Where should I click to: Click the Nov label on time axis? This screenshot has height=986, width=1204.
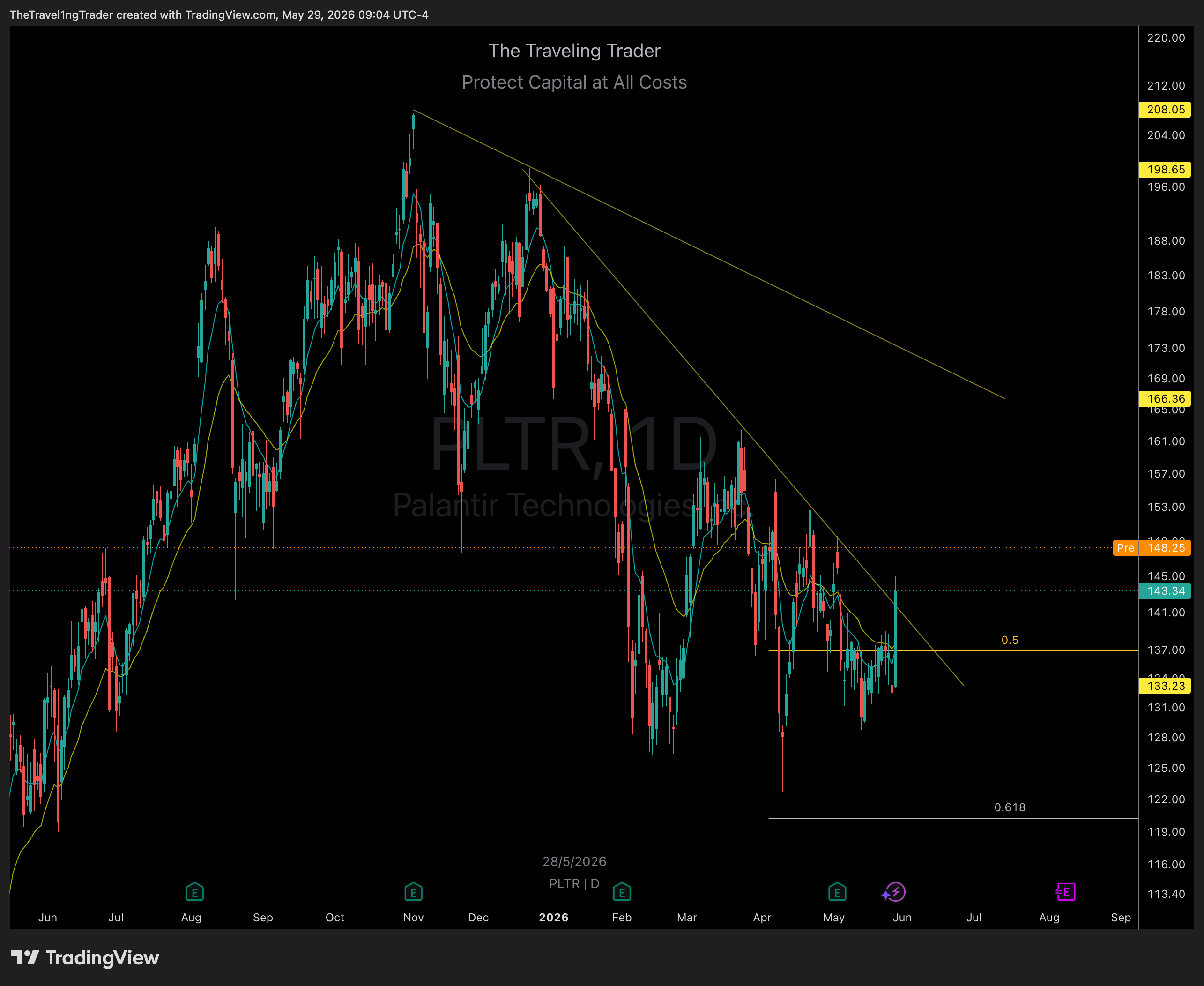413,917
